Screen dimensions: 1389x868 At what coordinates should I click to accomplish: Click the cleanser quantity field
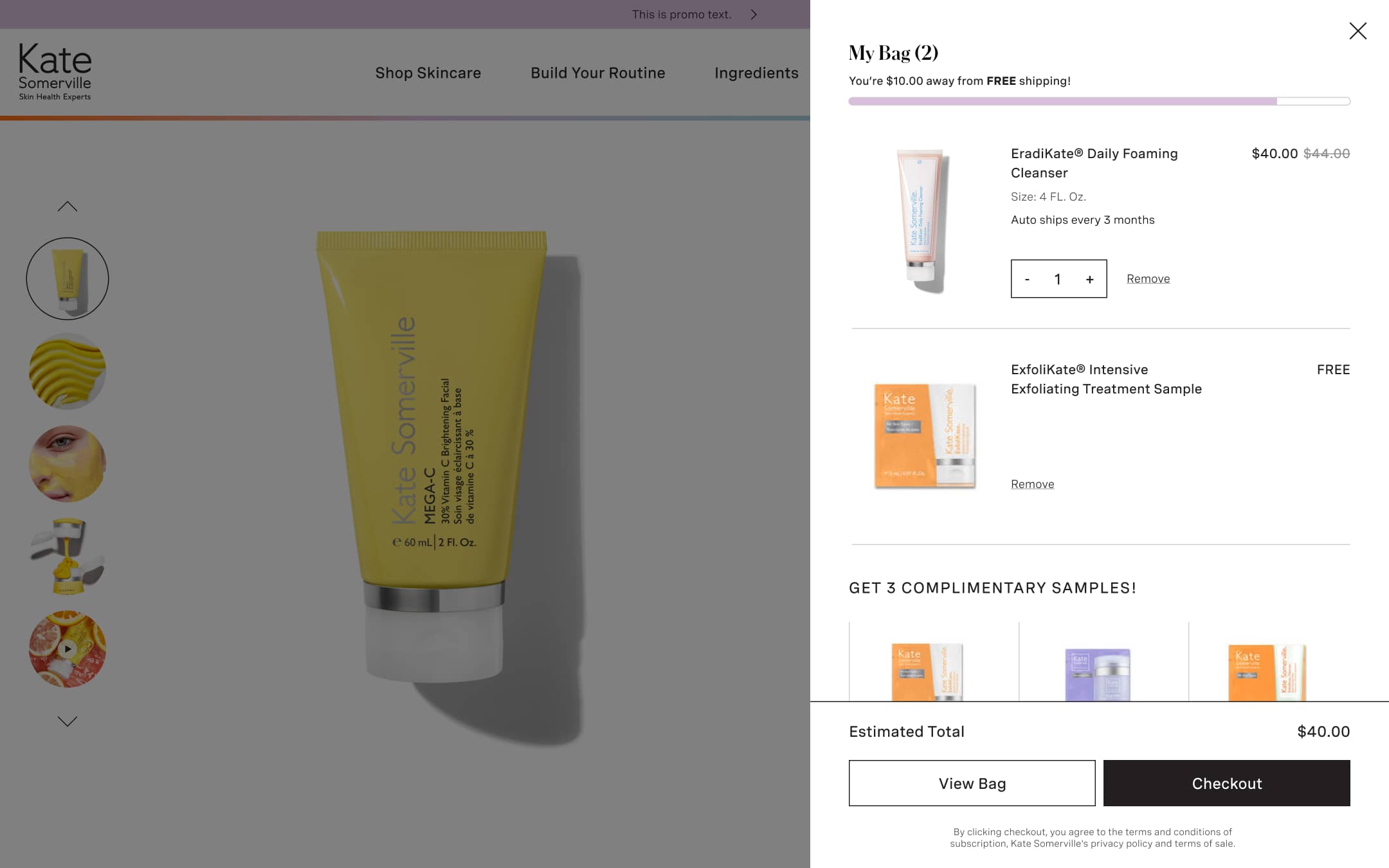[x=1058, y=279]
